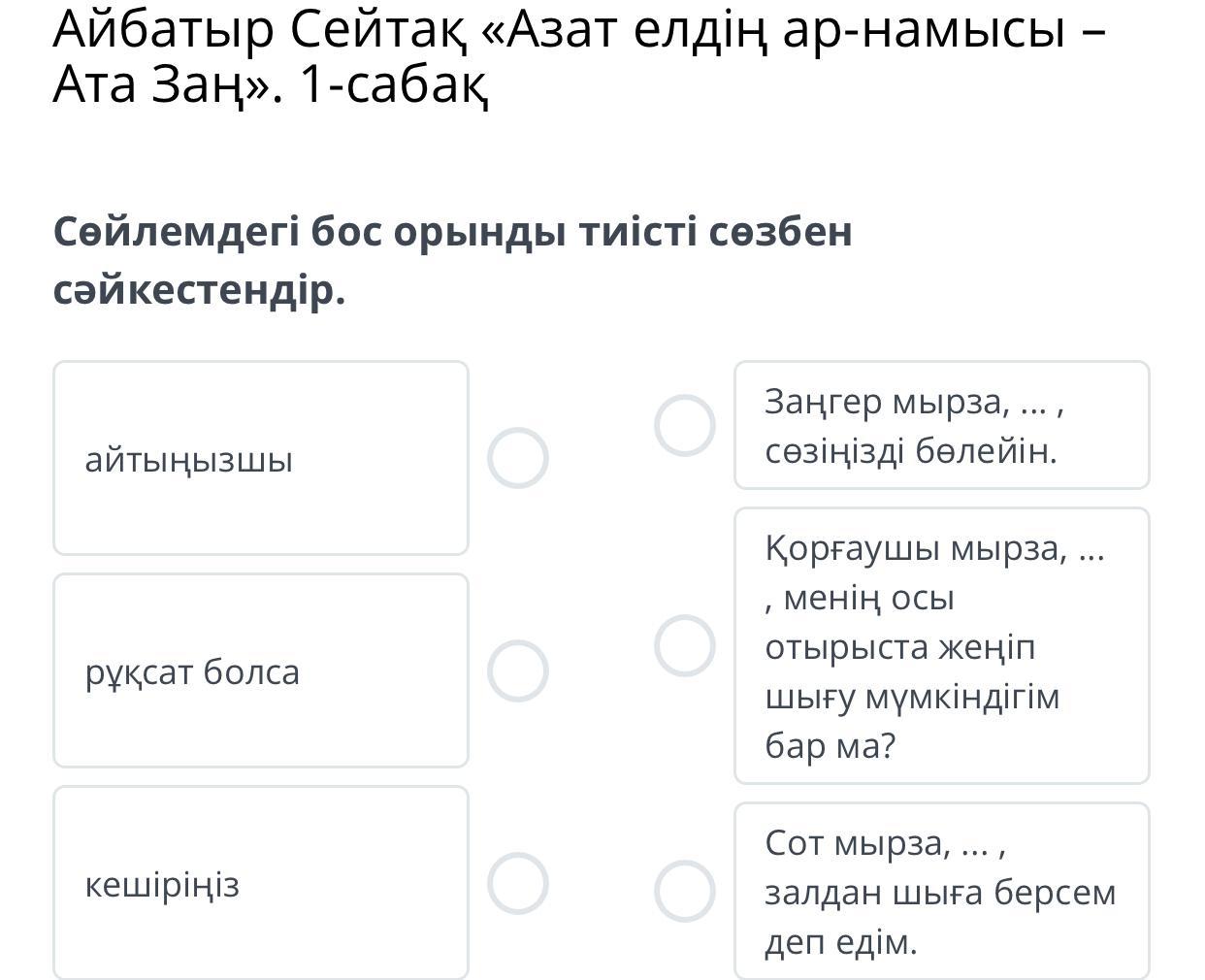This screenshot has width=1205, height=980.
Task: Select the circle beside "рұқсат болса"
Action: pyautogui.click(x=517, y=670)
